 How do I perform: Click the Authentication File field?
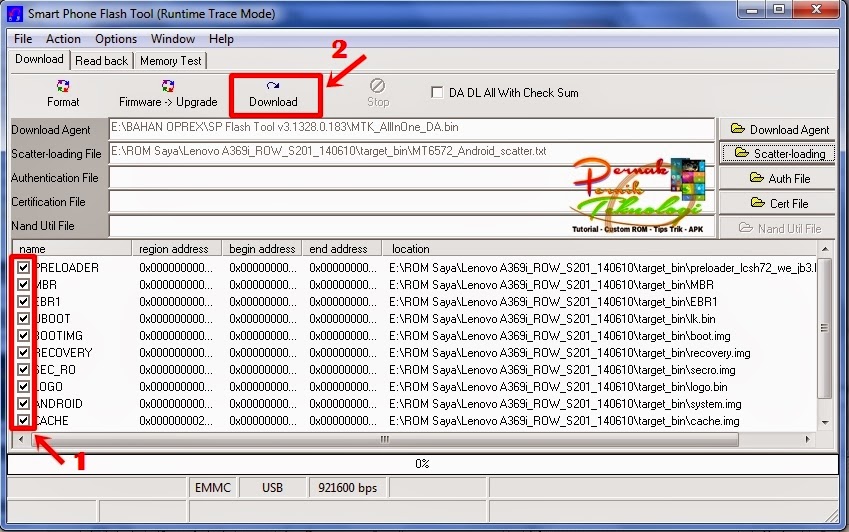coord(412,178)
